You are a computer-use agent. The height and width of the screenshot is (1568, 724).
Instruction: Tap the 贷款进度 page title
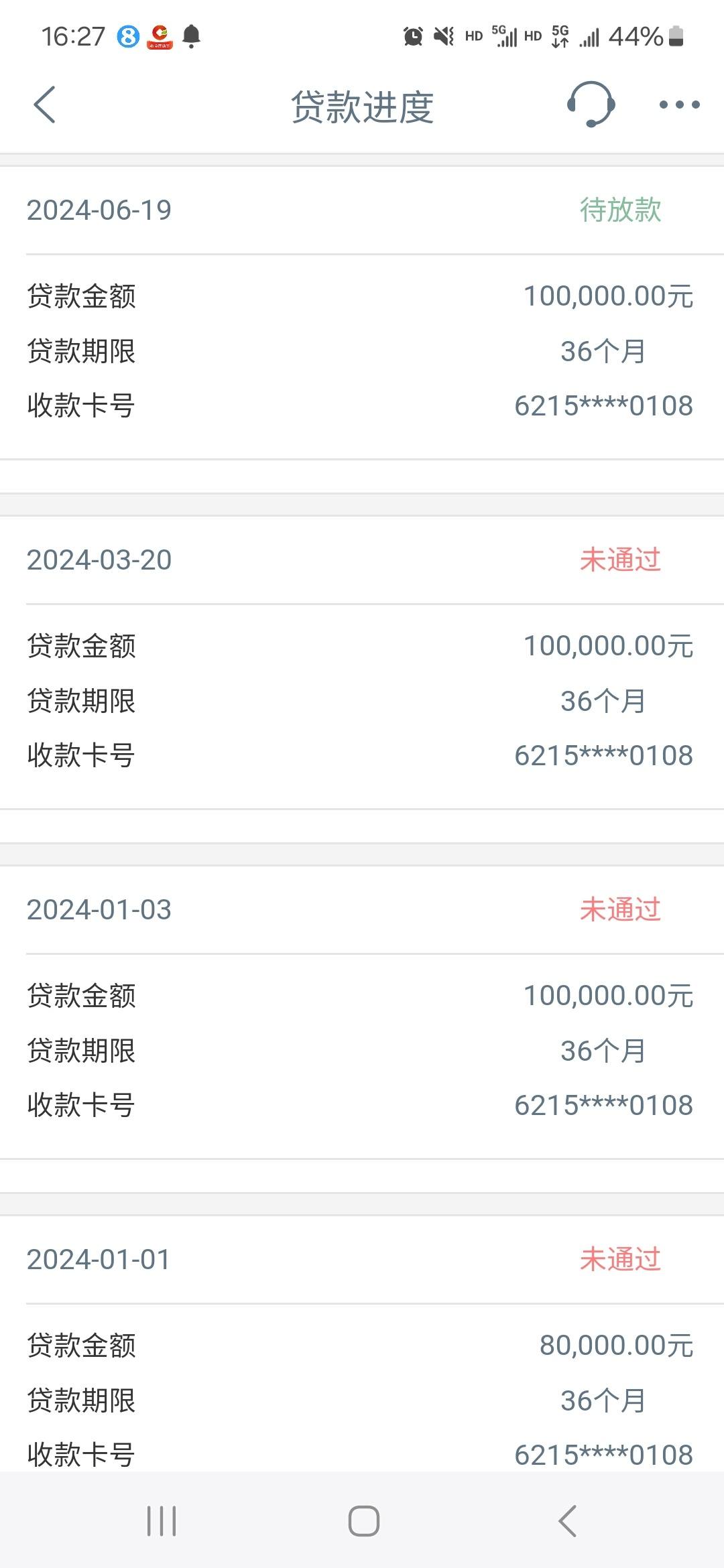(x=363, y=107)
